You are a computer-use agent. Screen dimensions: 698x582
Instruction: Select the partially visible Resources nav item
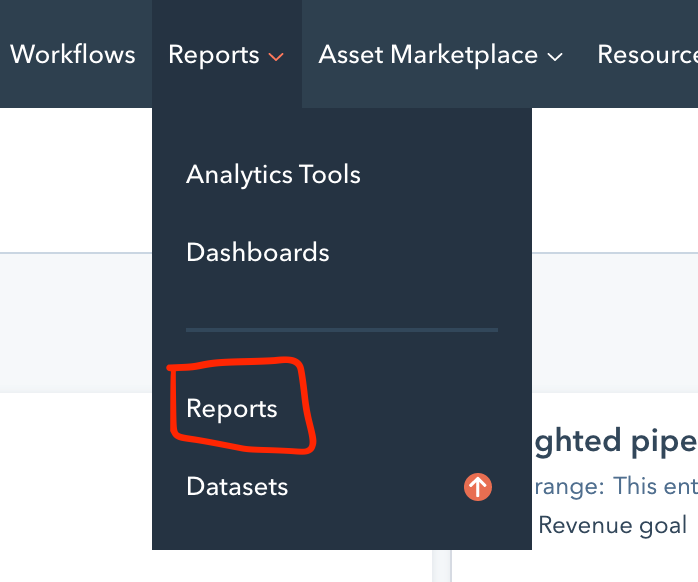click(646, 54)
